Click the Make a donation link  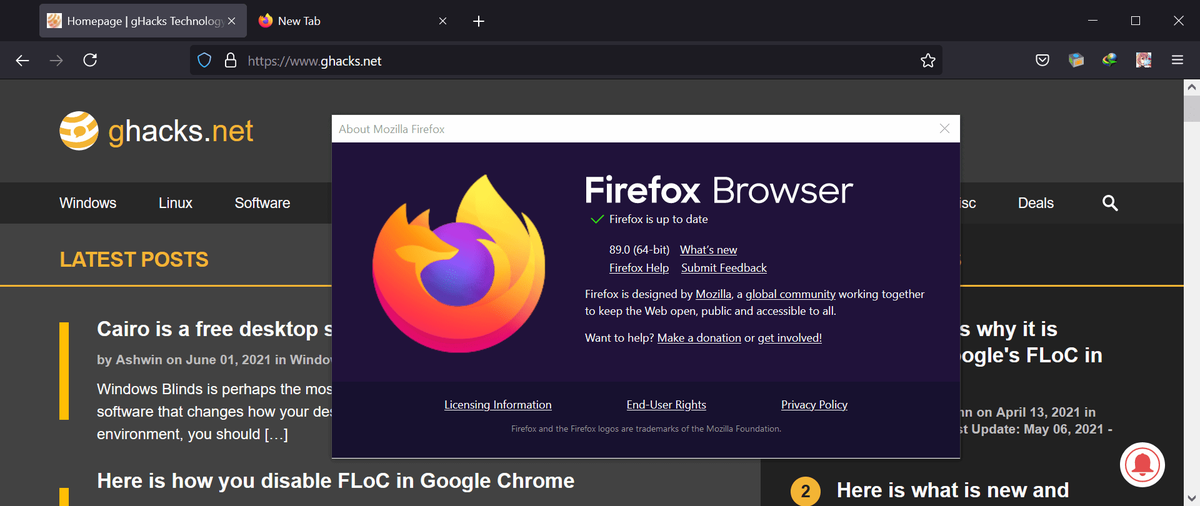(699, 338)
